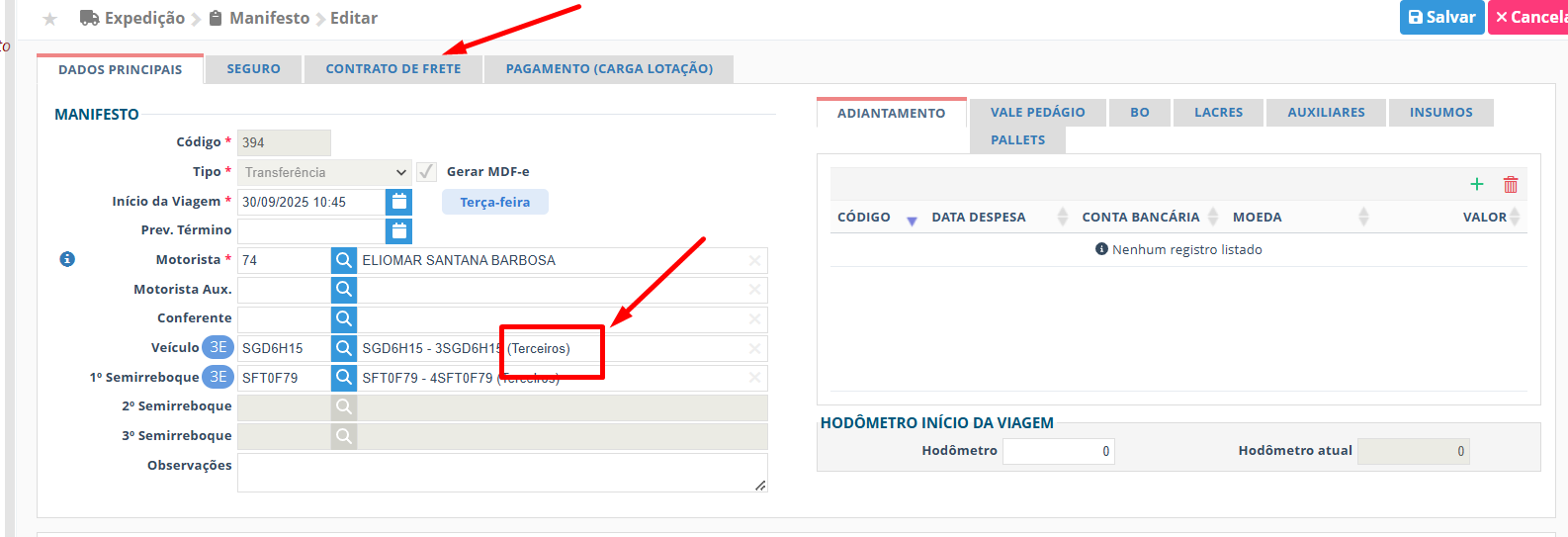Open calendar for Início da Viagem
The image size is (1568, 537).
pos(398,202)
